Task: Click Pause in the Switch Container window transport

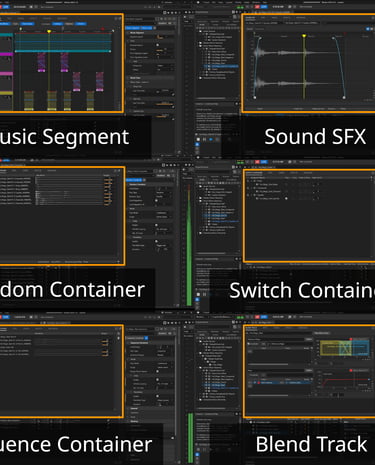Action: 205,294
